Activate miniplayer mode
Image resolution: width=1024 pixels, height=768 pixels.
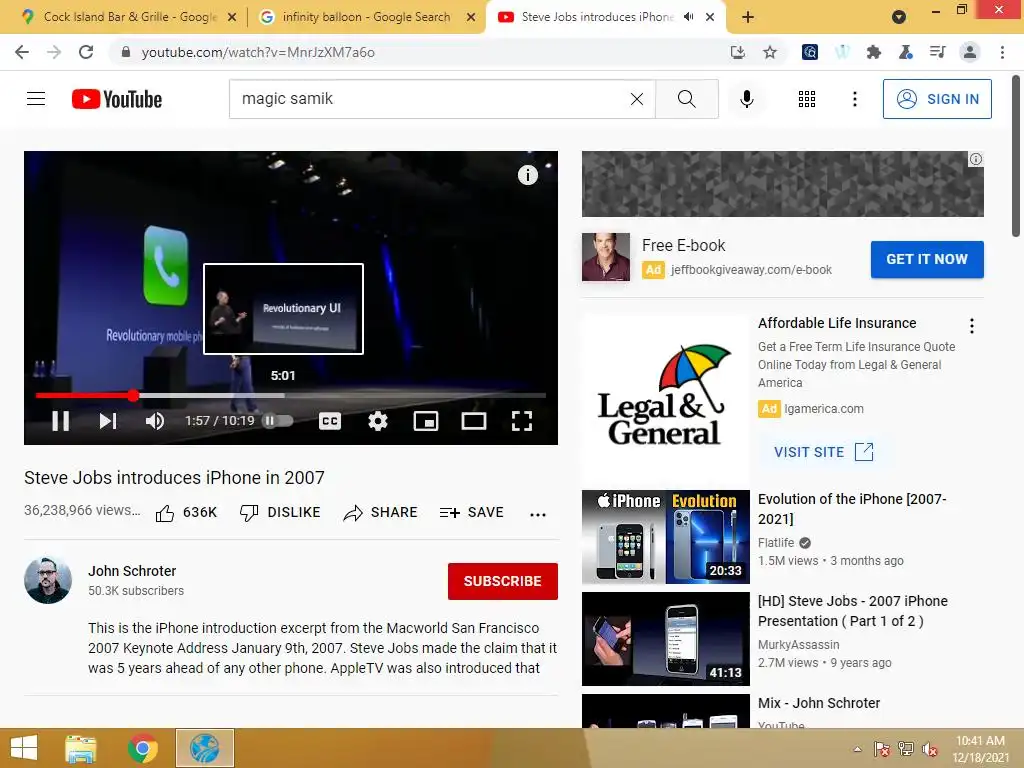(x=426, y=421)
